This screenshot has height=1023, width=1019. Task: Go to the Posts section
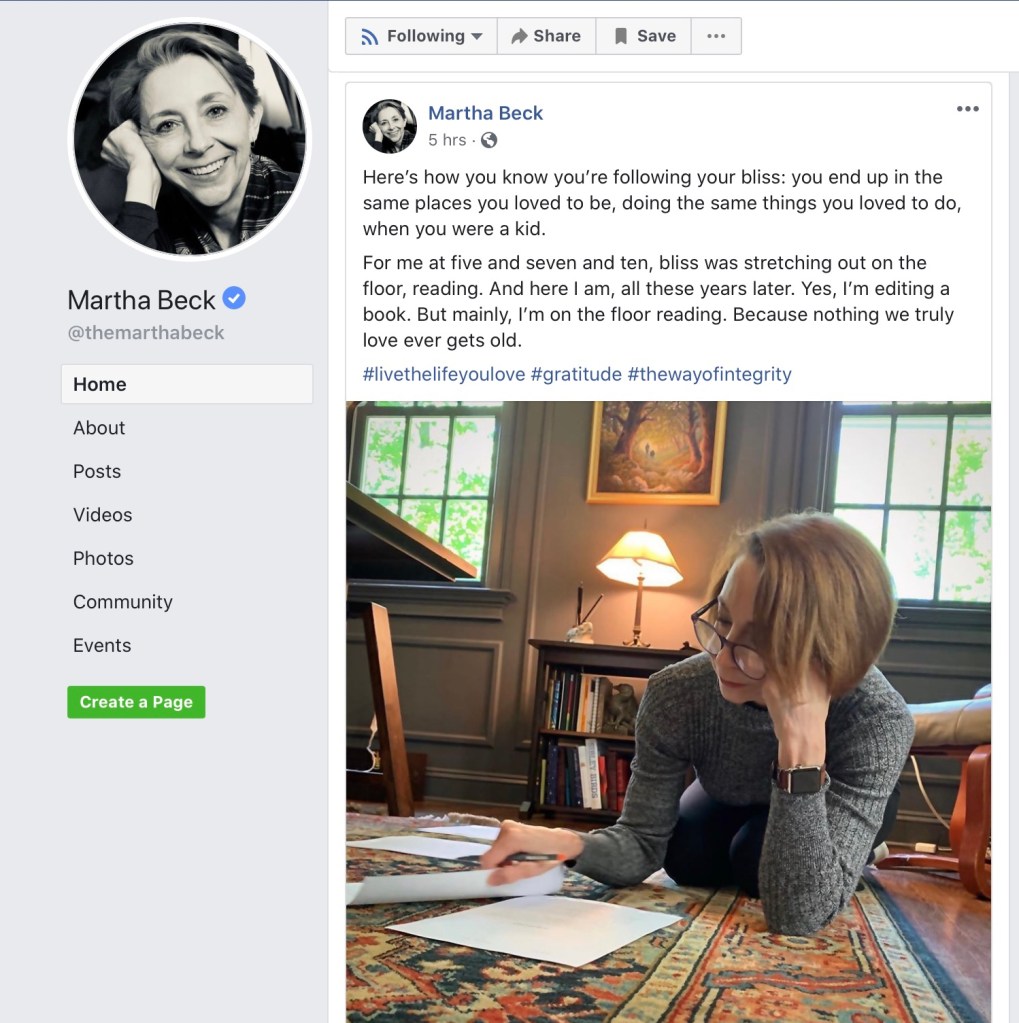coord(97,471)
